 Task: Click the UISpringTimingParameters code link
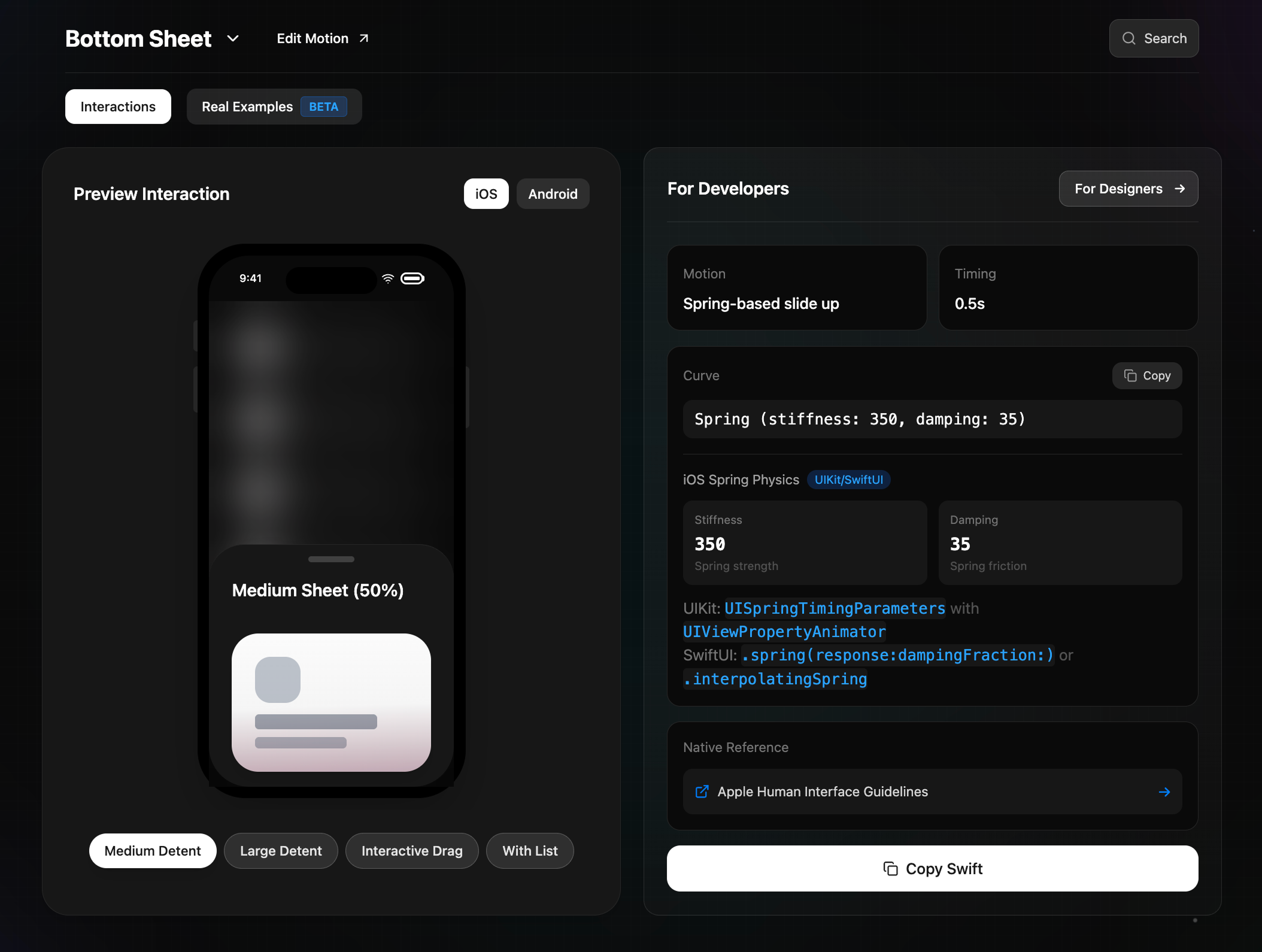(x=835, y=608)
